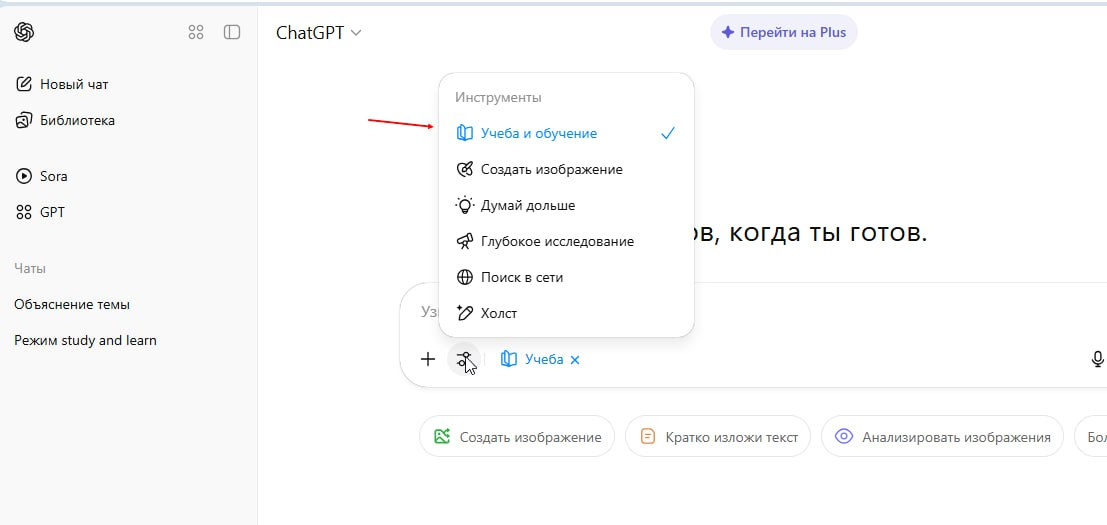Click the purple eye icon in suggestion chip
Image resolution: width=1107 pixels, height=525 pixels.
pyautogui.click(x=844, y=437)
